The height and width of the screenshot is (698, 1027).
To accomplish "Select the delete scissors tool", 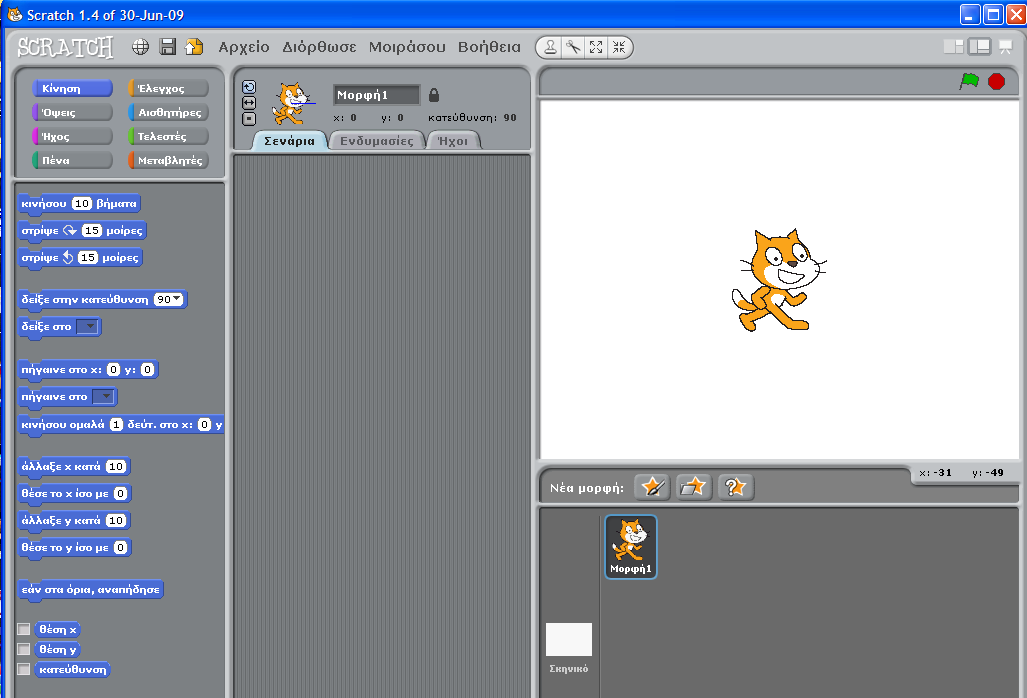I will coord(573,47).
